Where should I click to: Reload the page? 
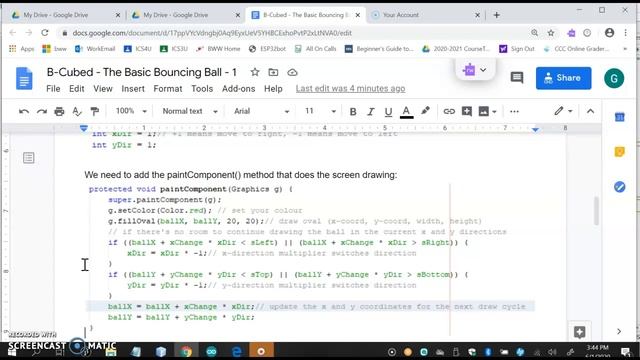(45, 33)
